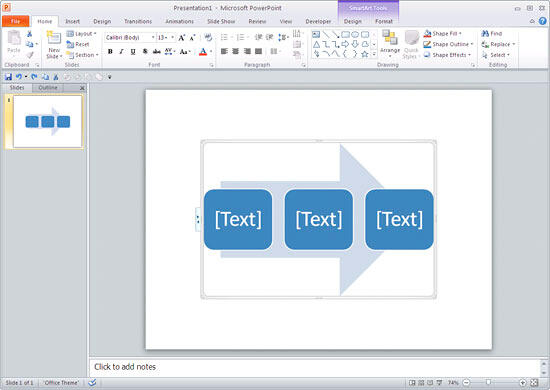Open the Animations ribbon tab
The image size is (550, 390).
coord(179,21)
